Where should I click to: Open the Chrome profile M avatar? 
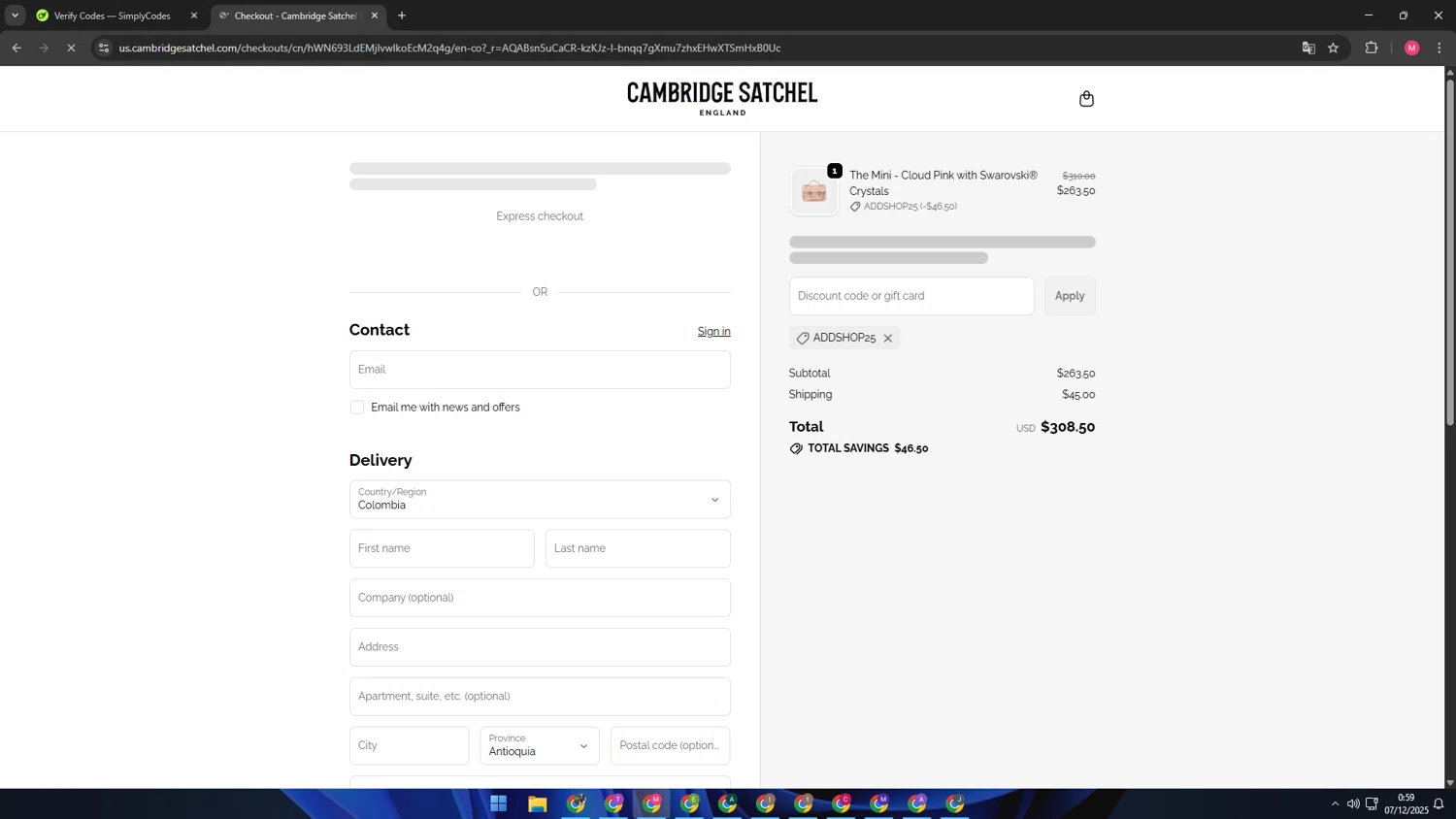coord(1412,48)
